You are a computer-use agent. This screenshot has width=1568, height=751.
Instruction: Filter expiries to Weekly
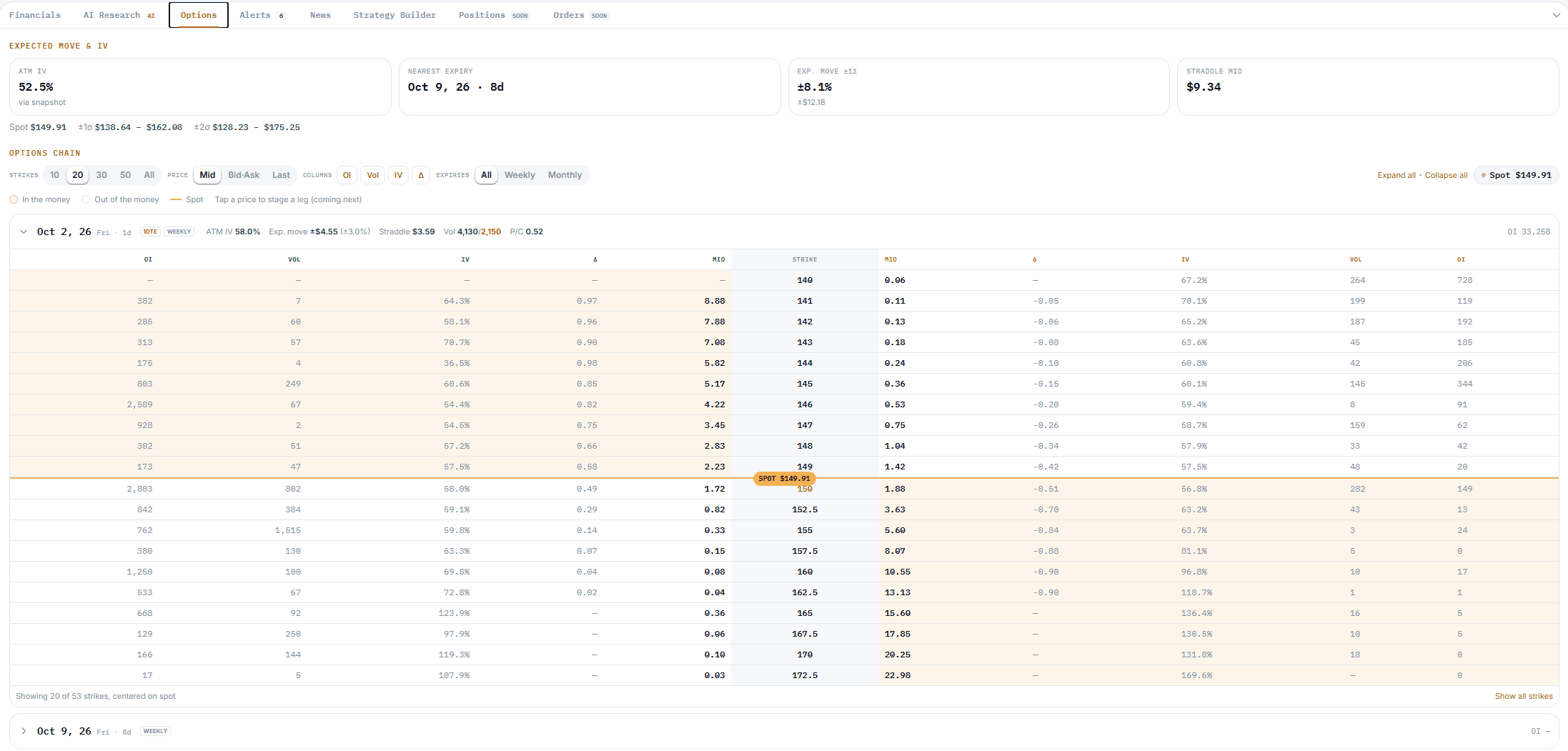[x=520, y=175]
